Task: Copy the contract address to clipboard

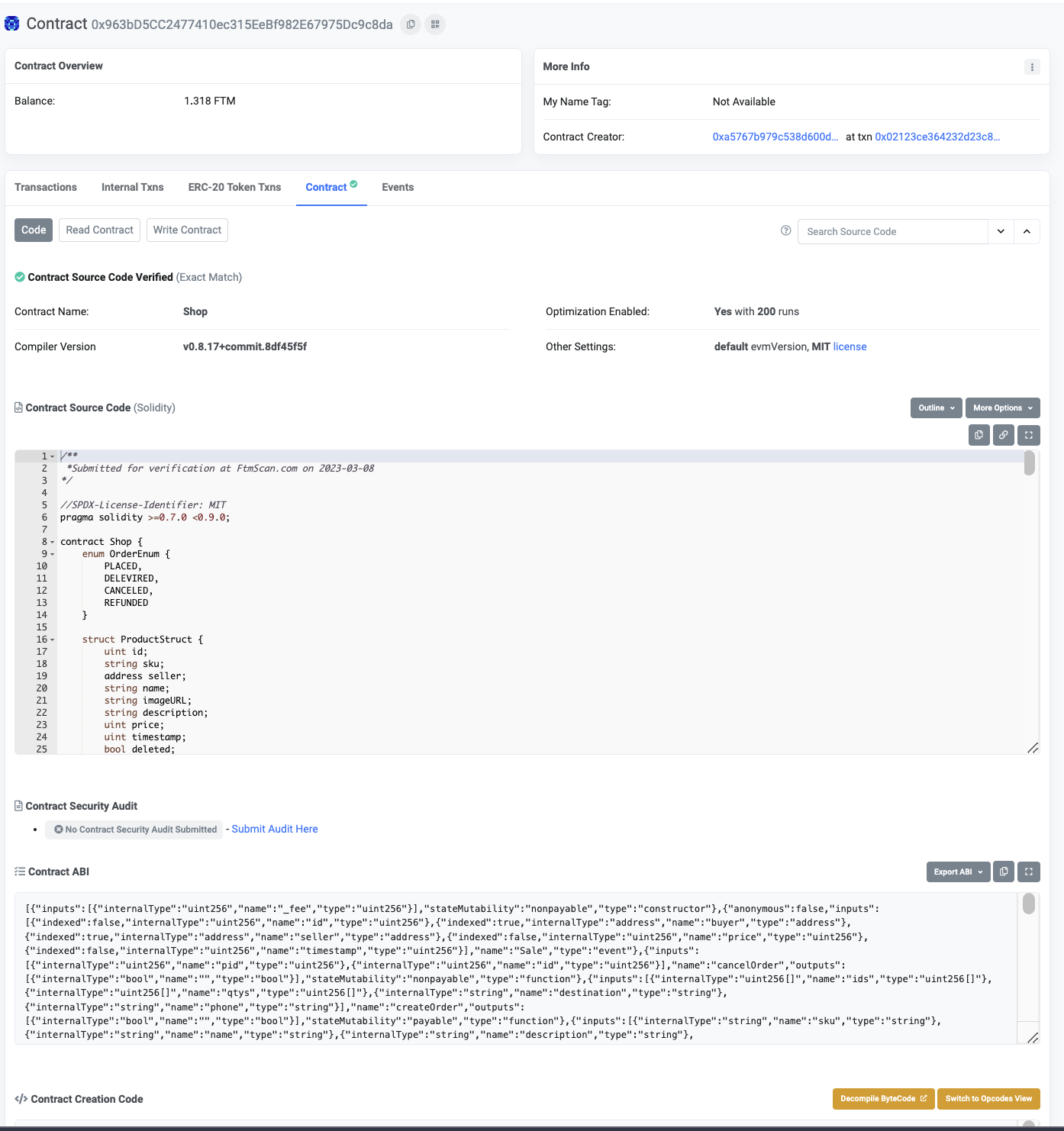Action: (411, 24)
